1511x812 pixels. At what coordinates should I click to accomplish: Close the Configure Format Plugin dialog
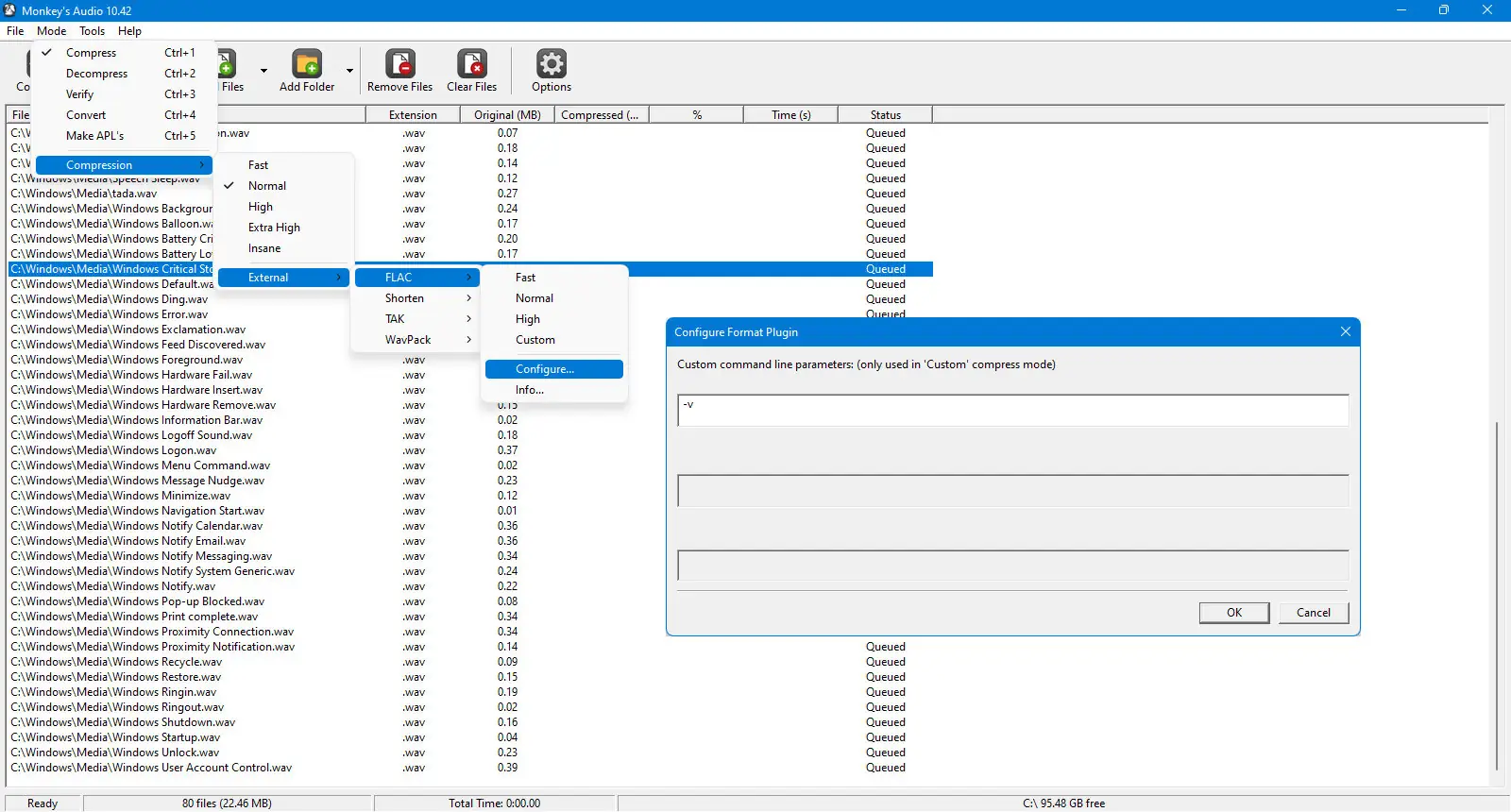1346,331
